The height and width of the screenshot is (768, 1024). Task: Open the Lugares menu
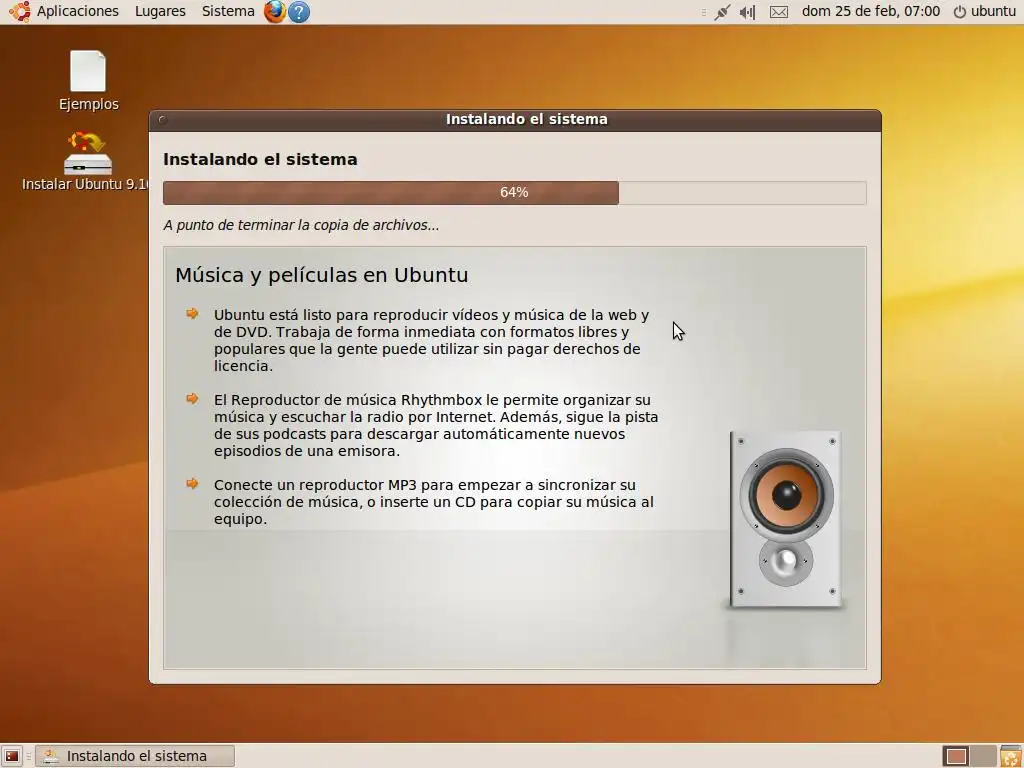[160, 11]
